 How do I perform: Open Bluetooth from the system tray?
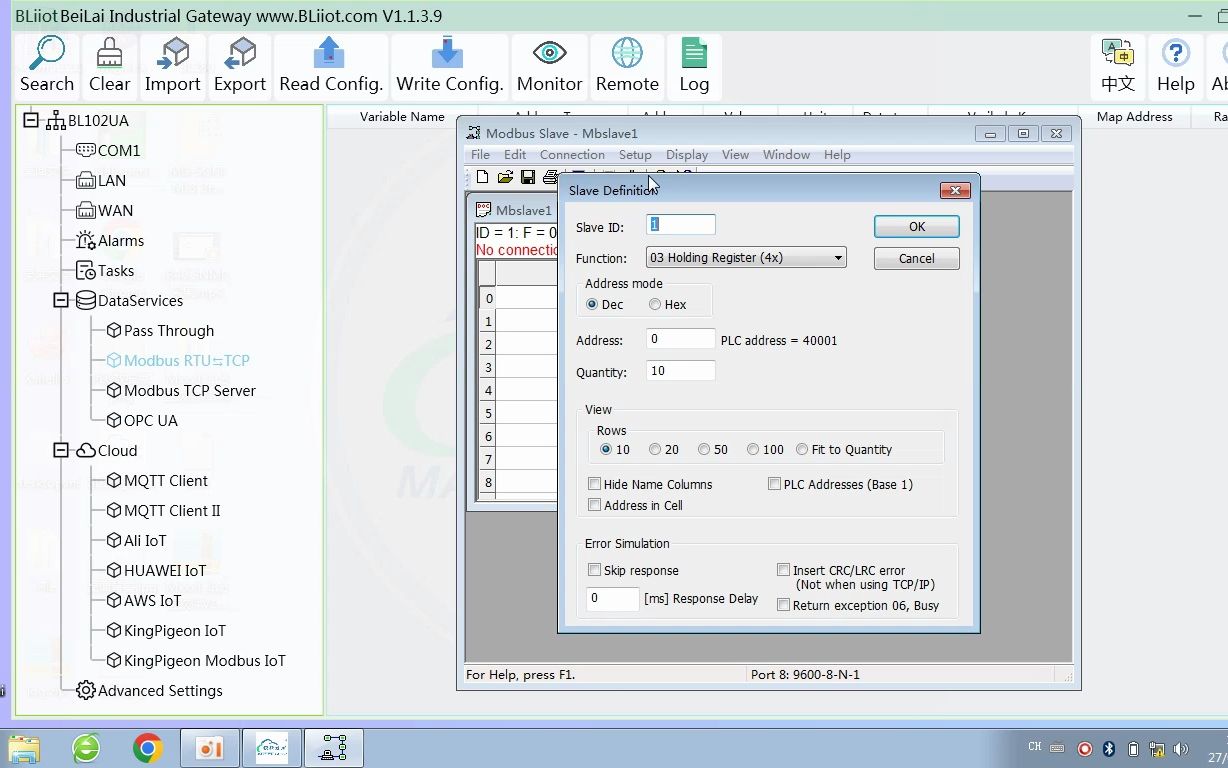[1111, 747]
